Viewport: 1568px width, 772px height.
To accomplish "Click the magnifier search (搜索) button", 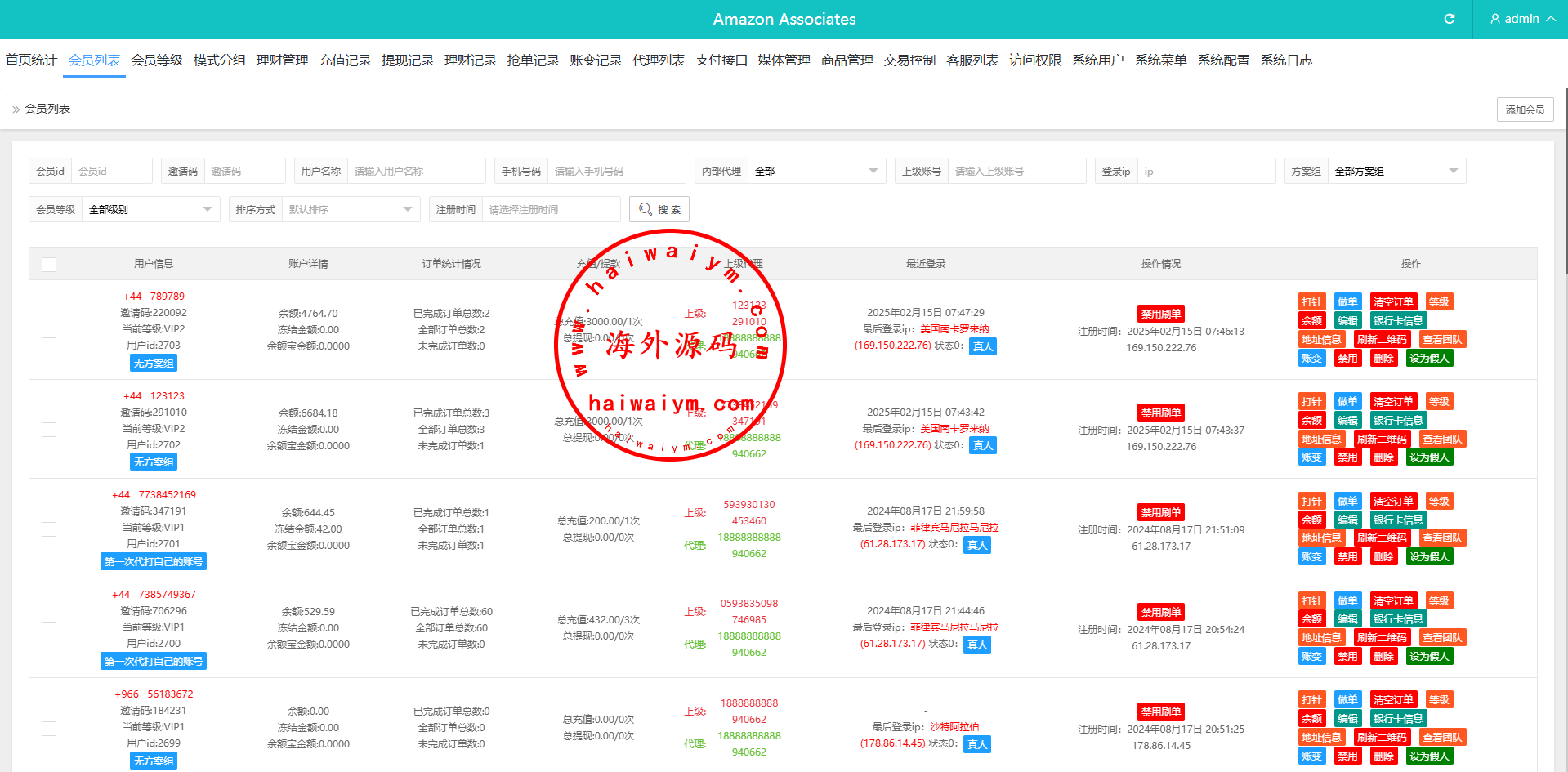I will point(659,209).
